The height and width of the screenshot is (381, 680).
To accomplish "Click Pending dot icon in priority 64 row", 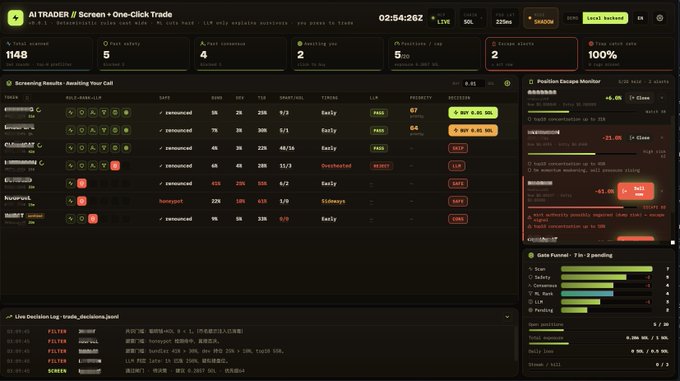I will coord(126,130).
